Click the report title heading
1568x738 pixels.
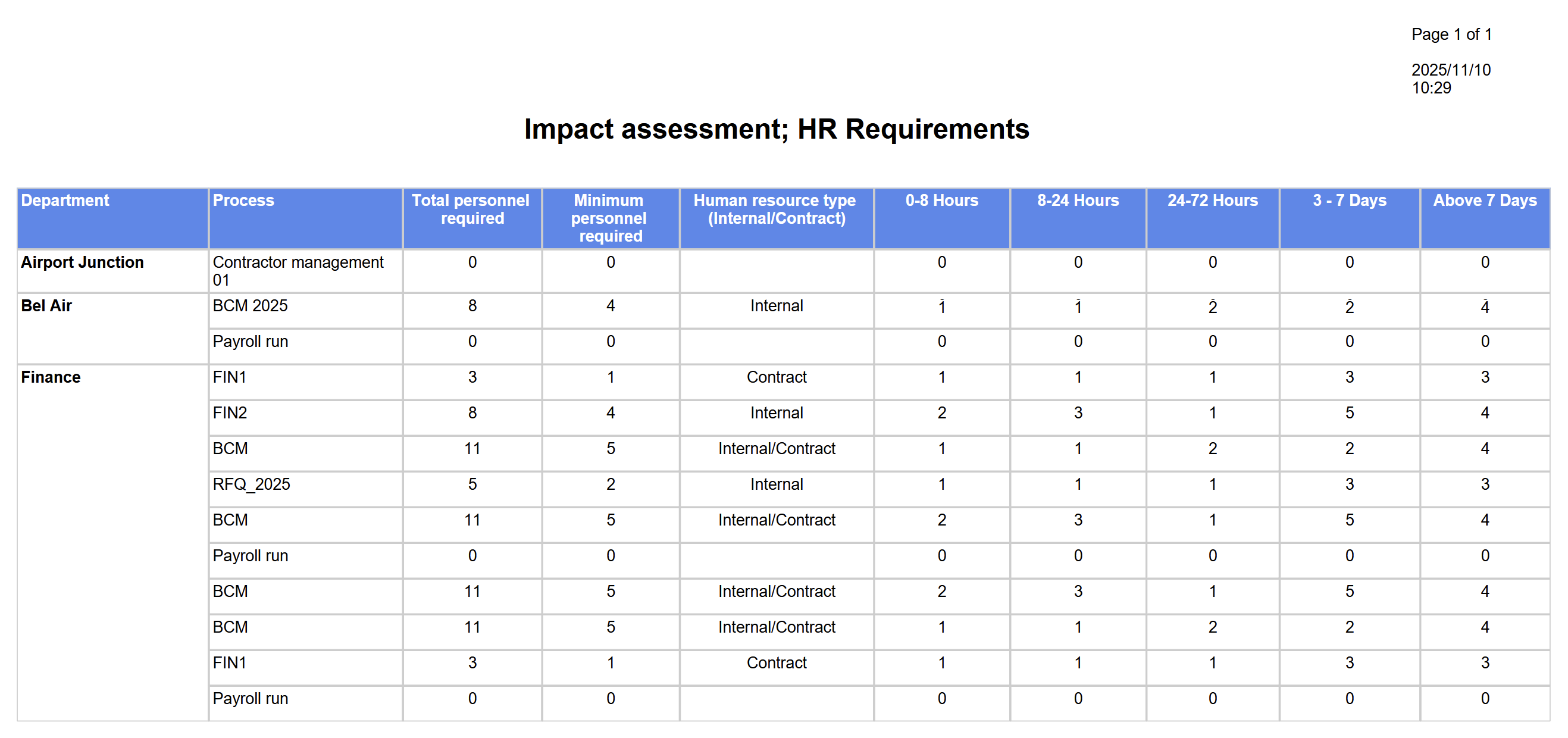(x=776, y=129)
